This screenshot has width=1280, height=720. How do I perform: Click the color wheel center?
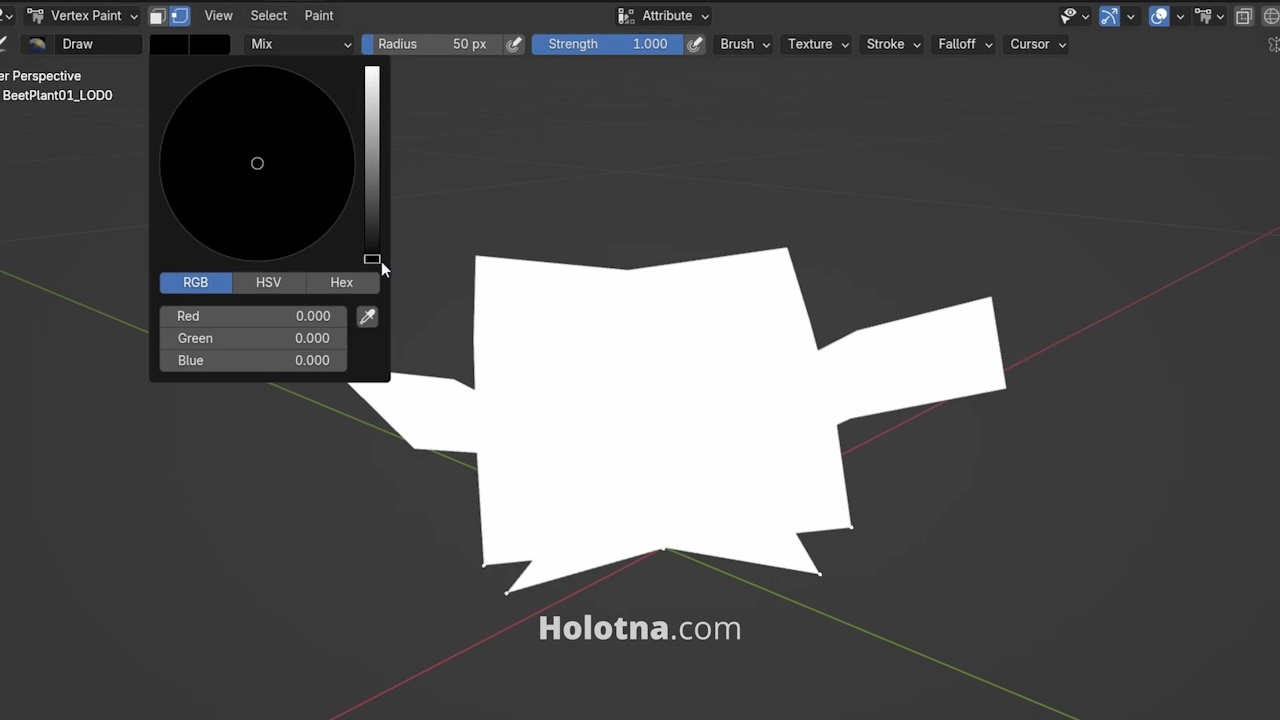257,163
